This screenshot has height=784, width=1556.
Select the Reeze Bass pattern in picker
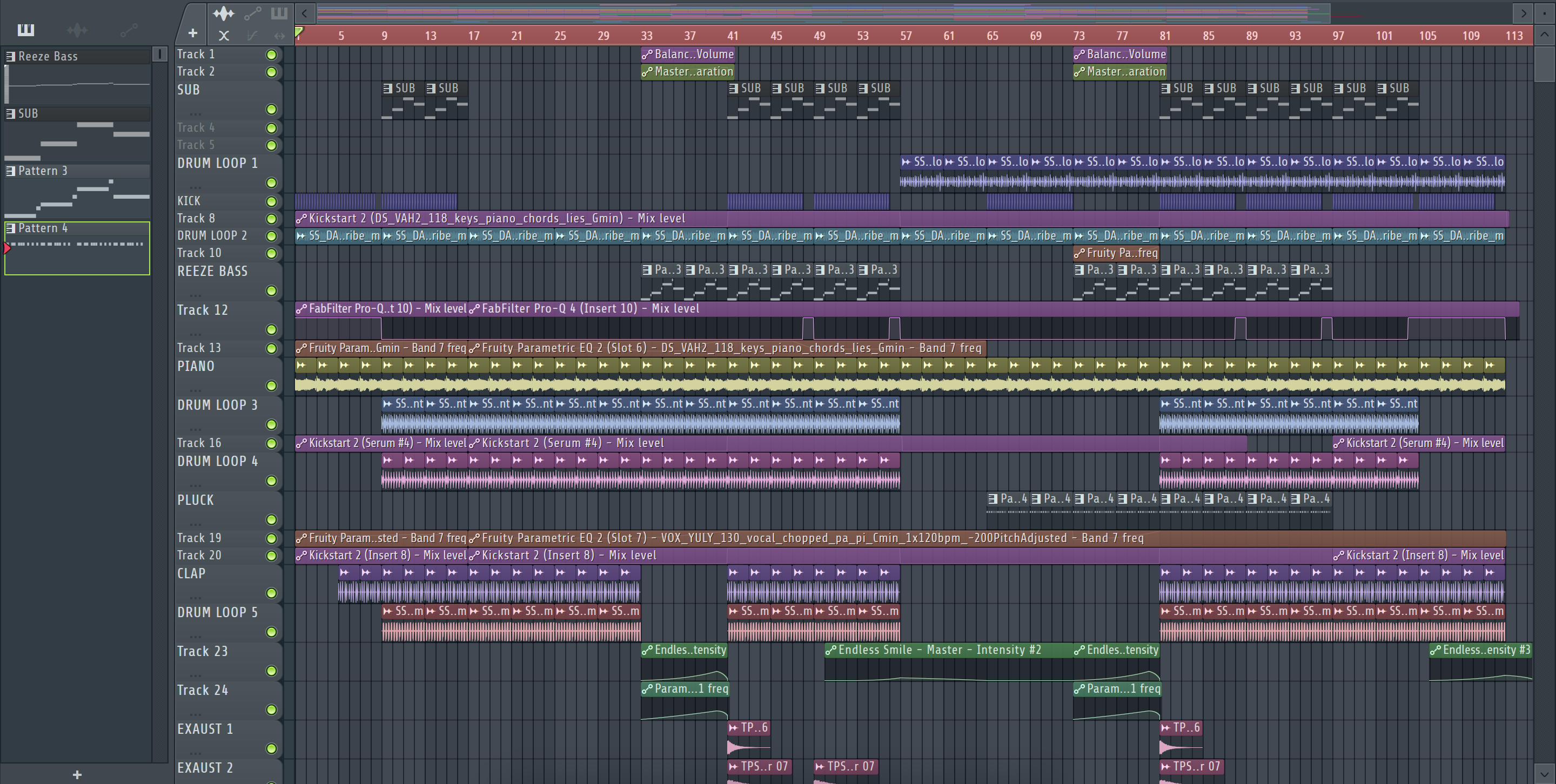77,76
